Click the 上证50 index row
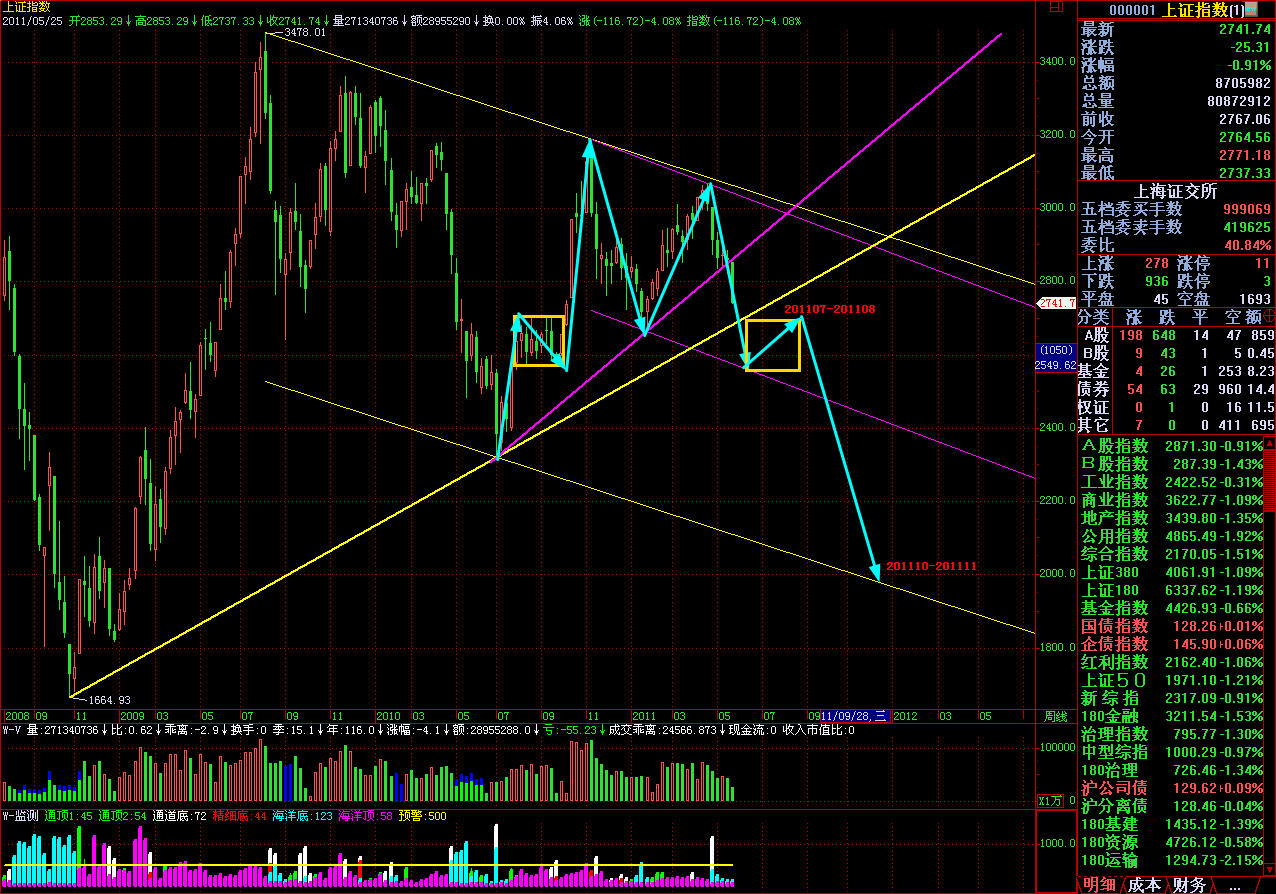This screenshot has height=894, width=1276. [1114, 680]
